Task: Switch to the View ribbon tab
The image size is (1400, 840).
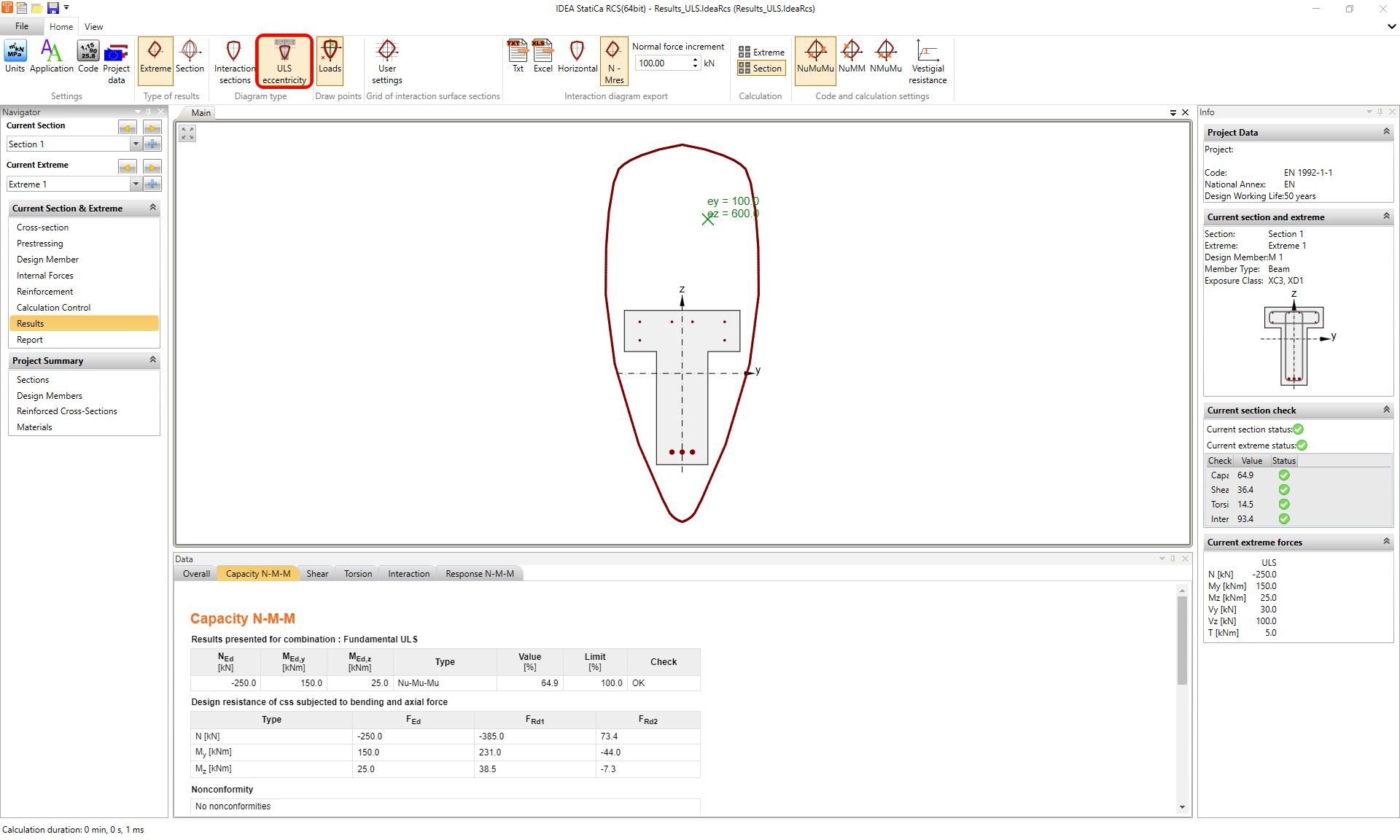Action: tap(93, 27)
